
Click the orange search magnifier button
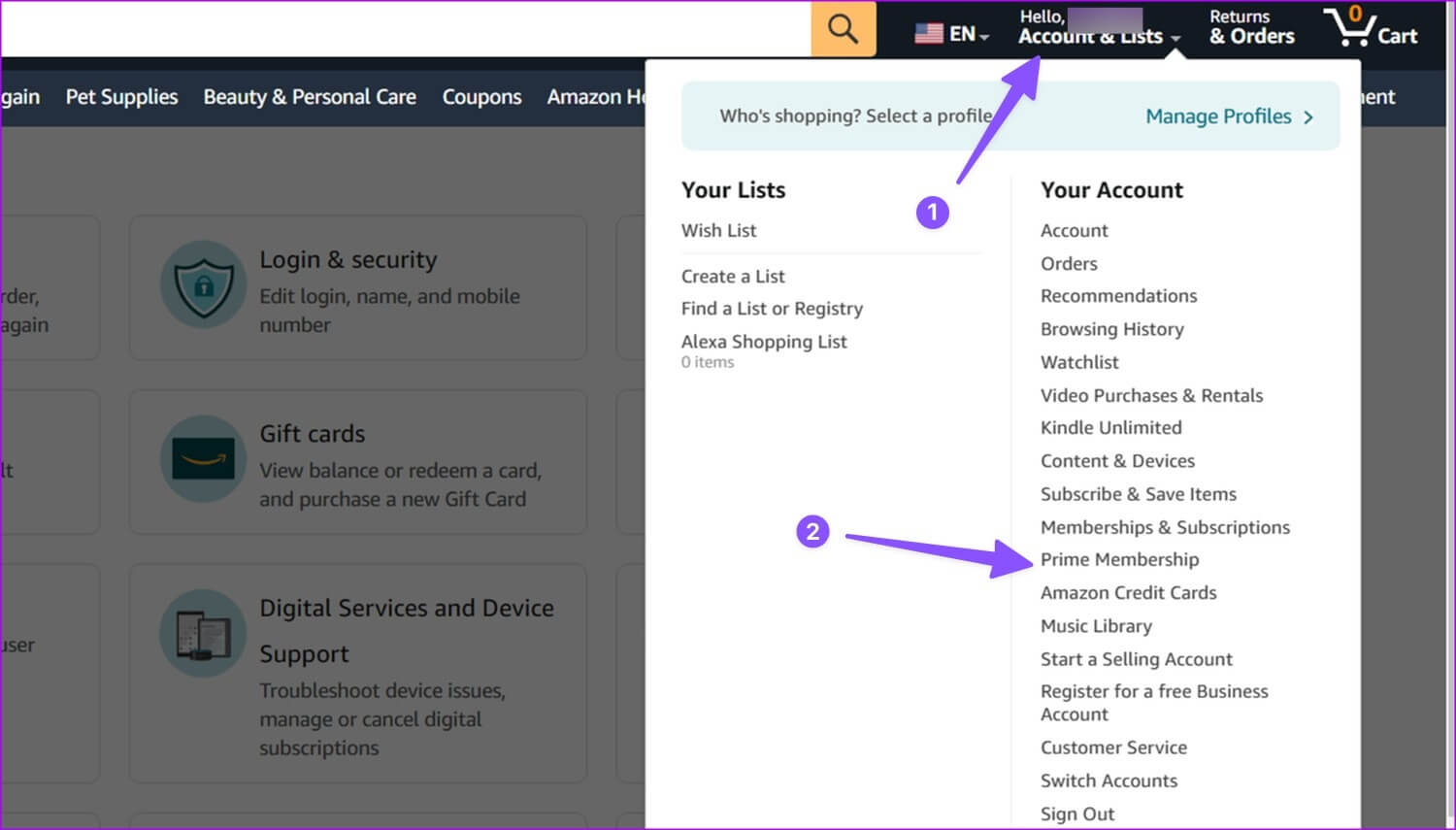coord(843,28)
